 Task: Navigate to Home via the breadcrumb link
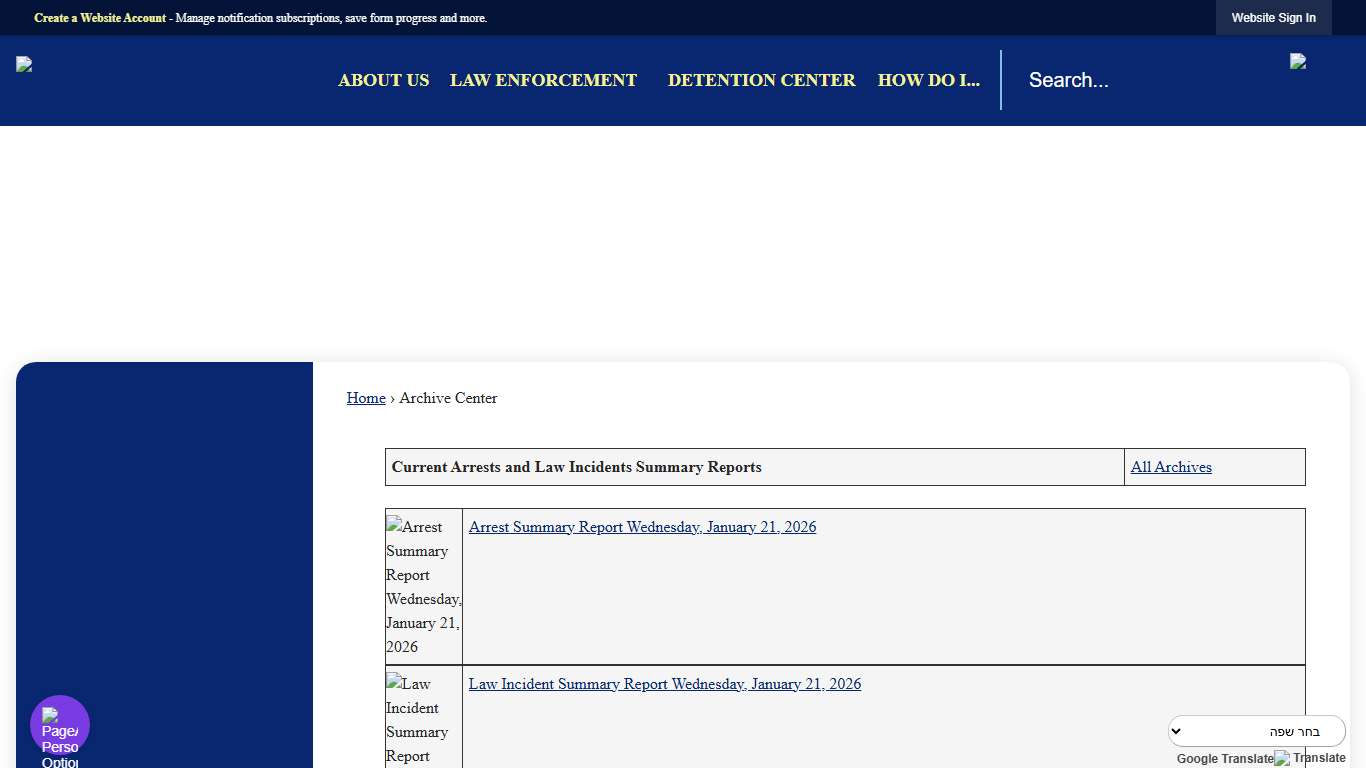(366, 398)
